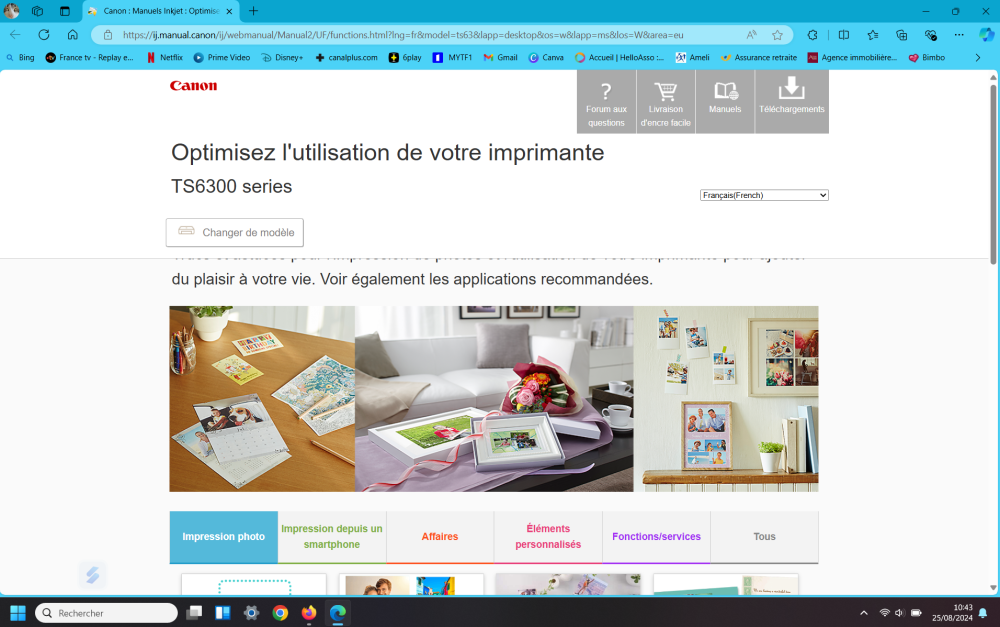
Task: Add page to favorites with star icon
Action: pos(777,34)
